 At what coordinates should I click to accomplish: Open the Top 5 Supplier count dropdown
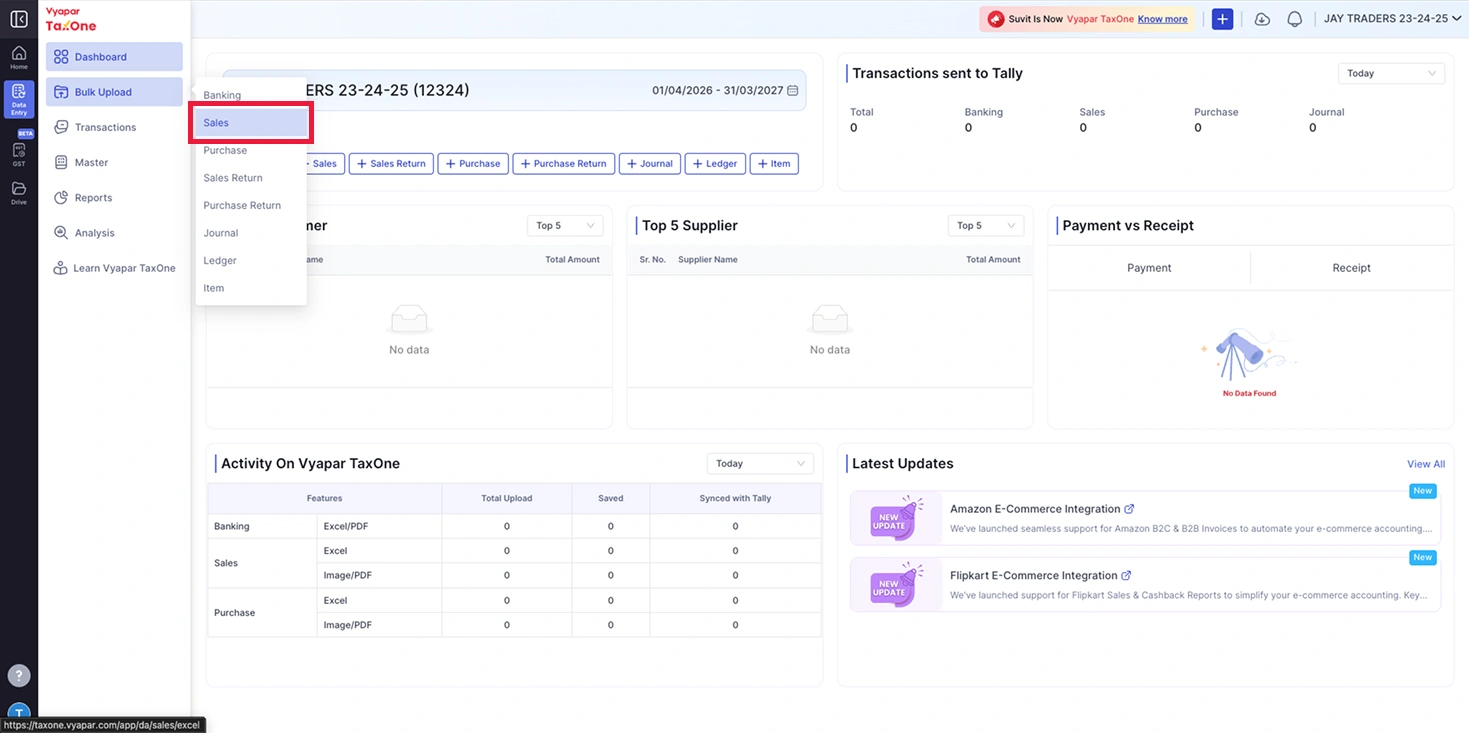pos(985,226)
